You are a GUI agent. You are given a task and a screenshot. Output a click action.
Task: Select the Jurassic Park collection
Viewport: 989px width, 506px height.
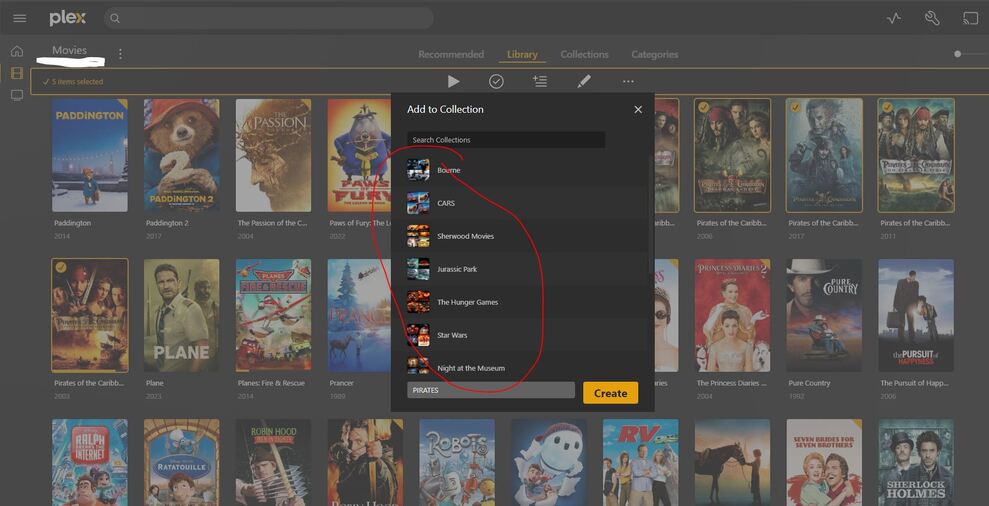coord(520,269)
